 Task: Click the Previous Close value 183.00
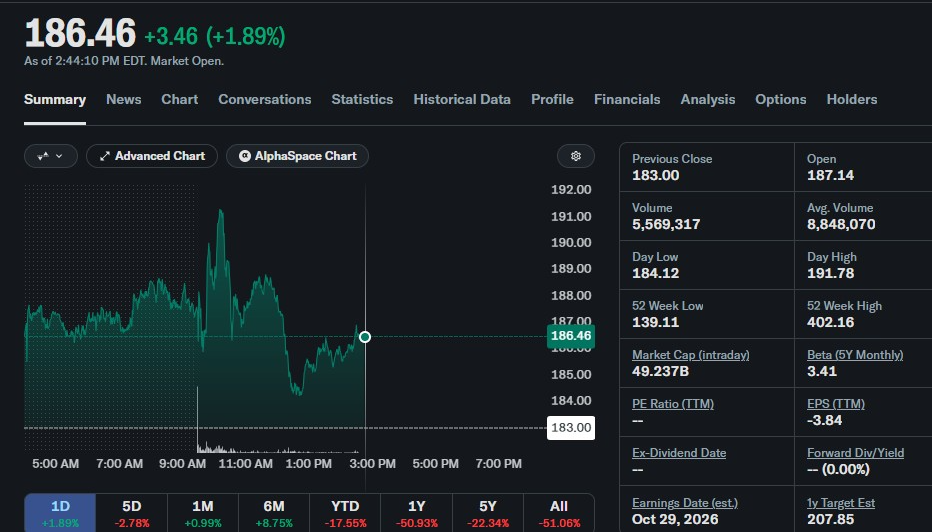(x=655, y=175)
